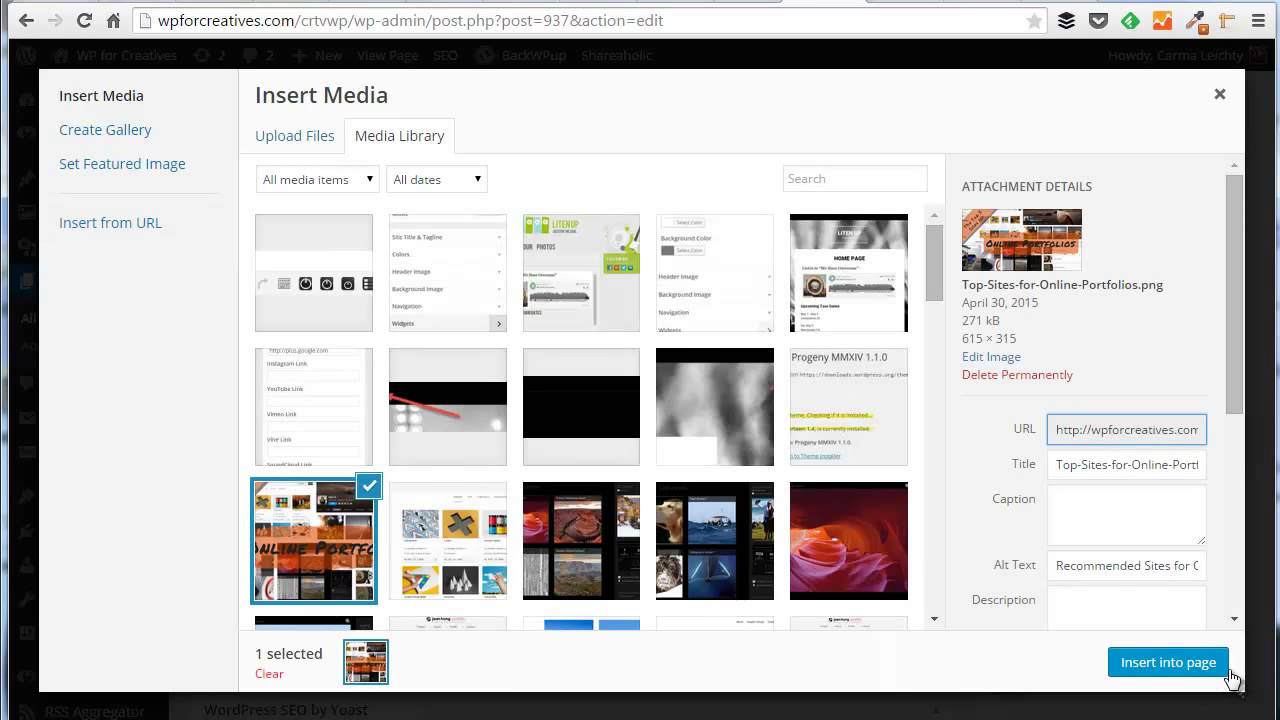Viewport: 1280px width, 720px height.
Task: Select the dog and boats photo grid thumbnail
Action: tap(715, 541)
